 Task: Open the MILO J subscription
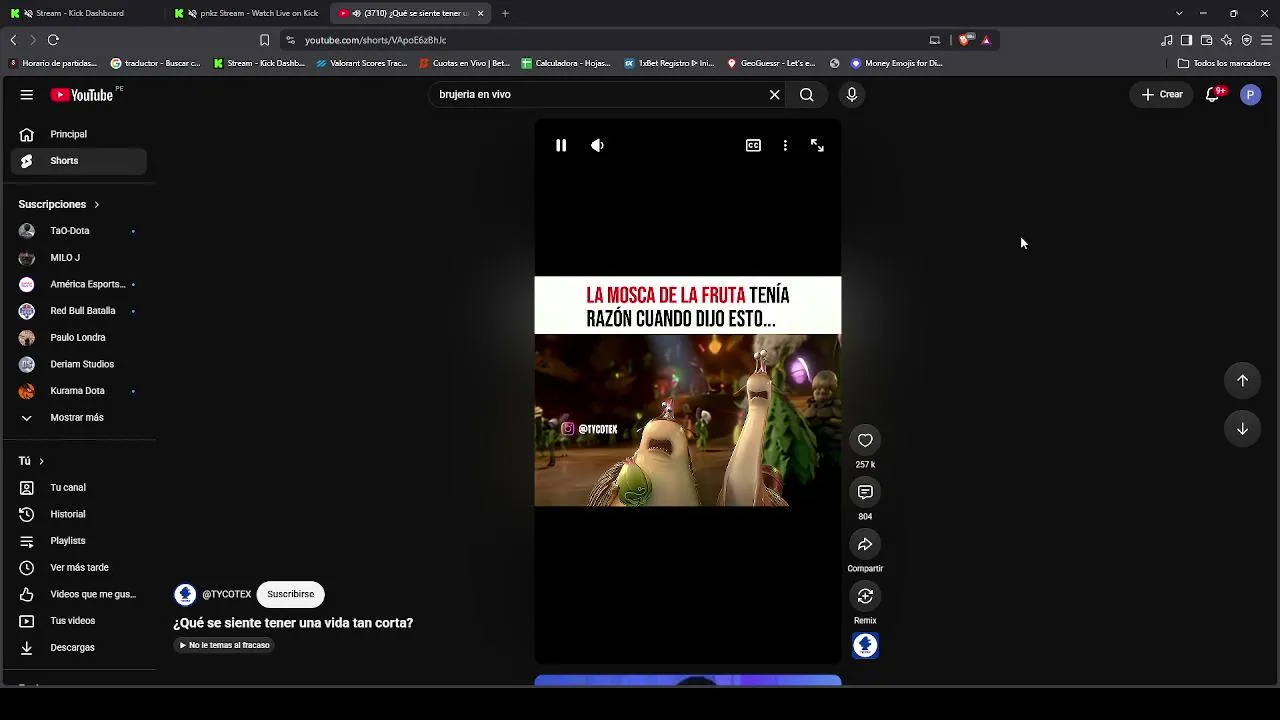point(79,258)
